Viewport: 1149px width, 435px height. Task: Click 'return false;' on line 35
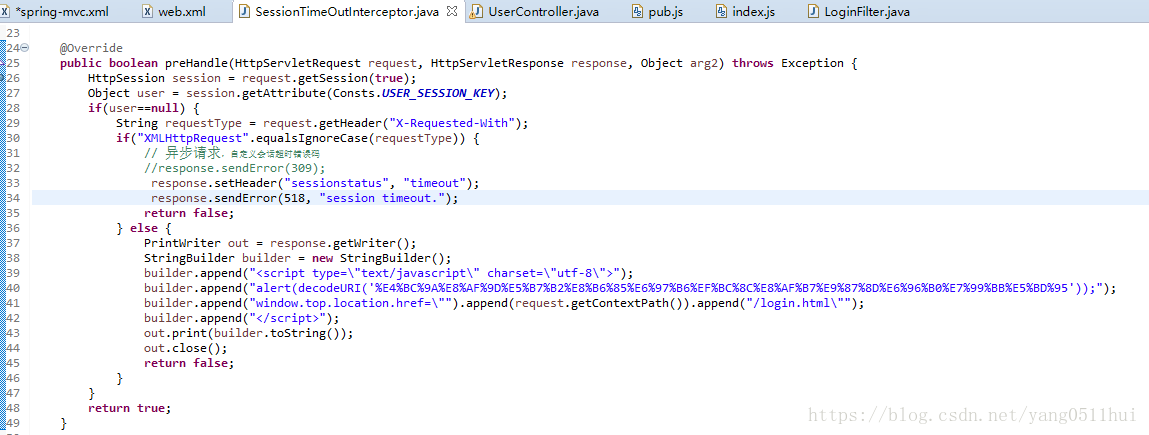(x=188, y=213)
